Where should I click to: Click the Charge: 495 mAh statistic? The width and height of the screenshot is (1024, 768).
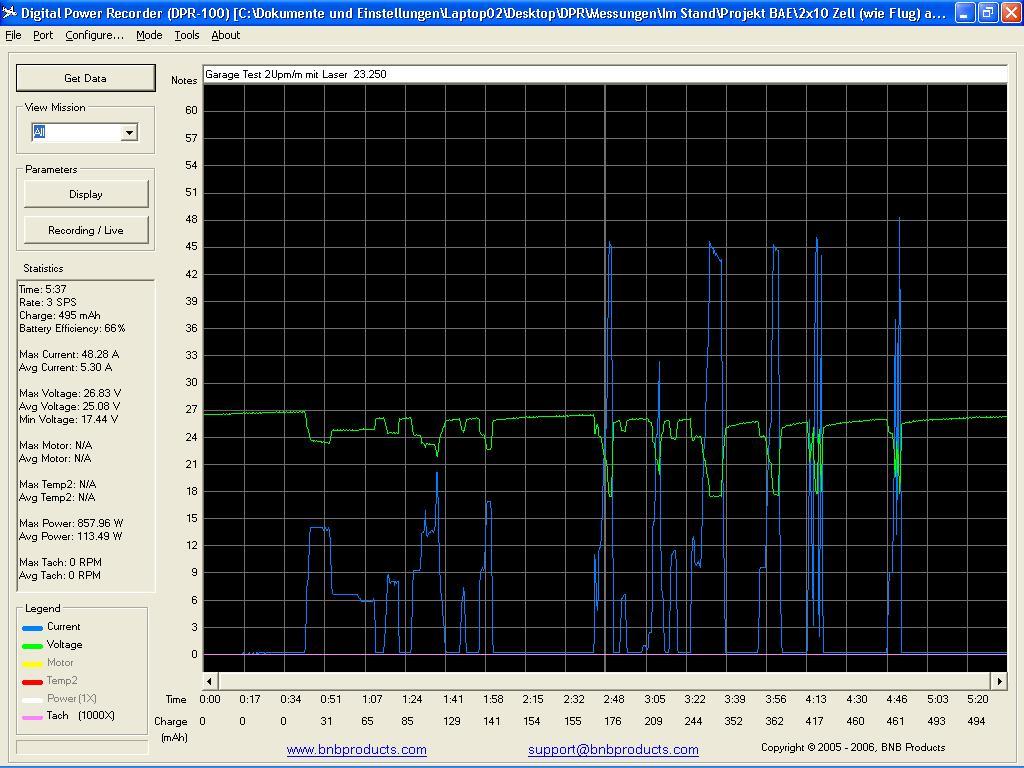click(59, 315)
